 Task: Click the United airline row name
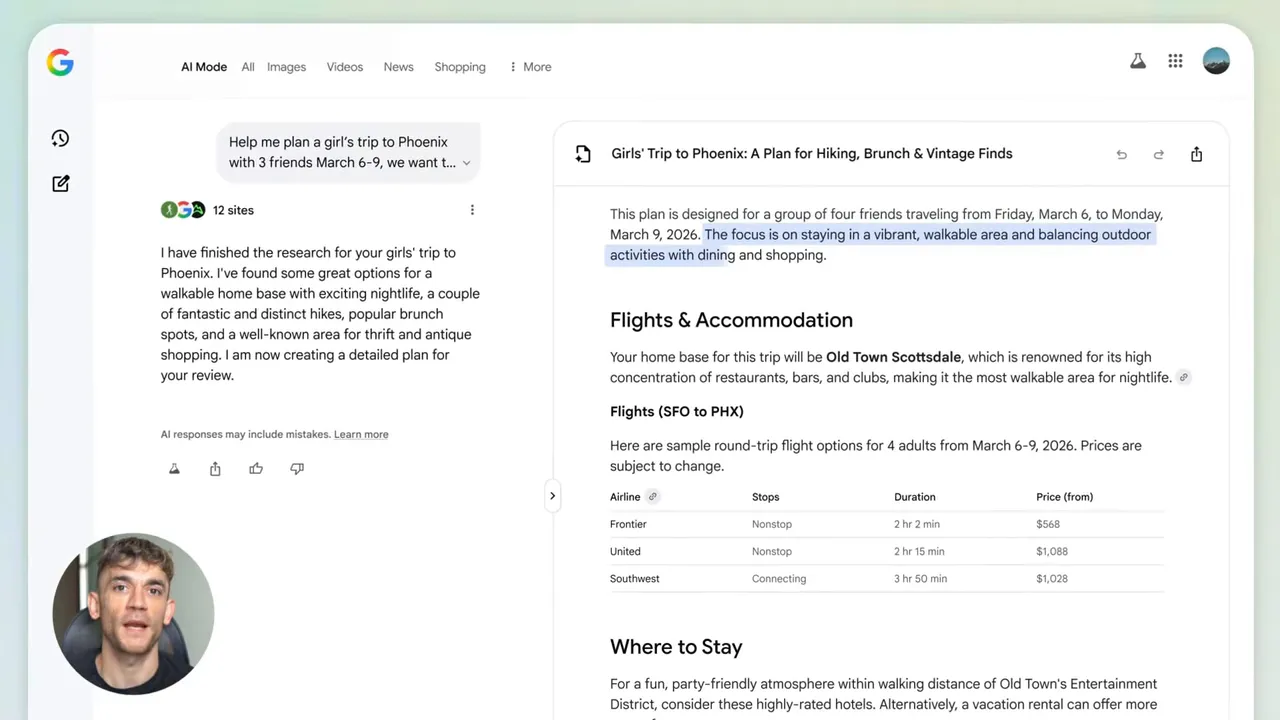625,551
